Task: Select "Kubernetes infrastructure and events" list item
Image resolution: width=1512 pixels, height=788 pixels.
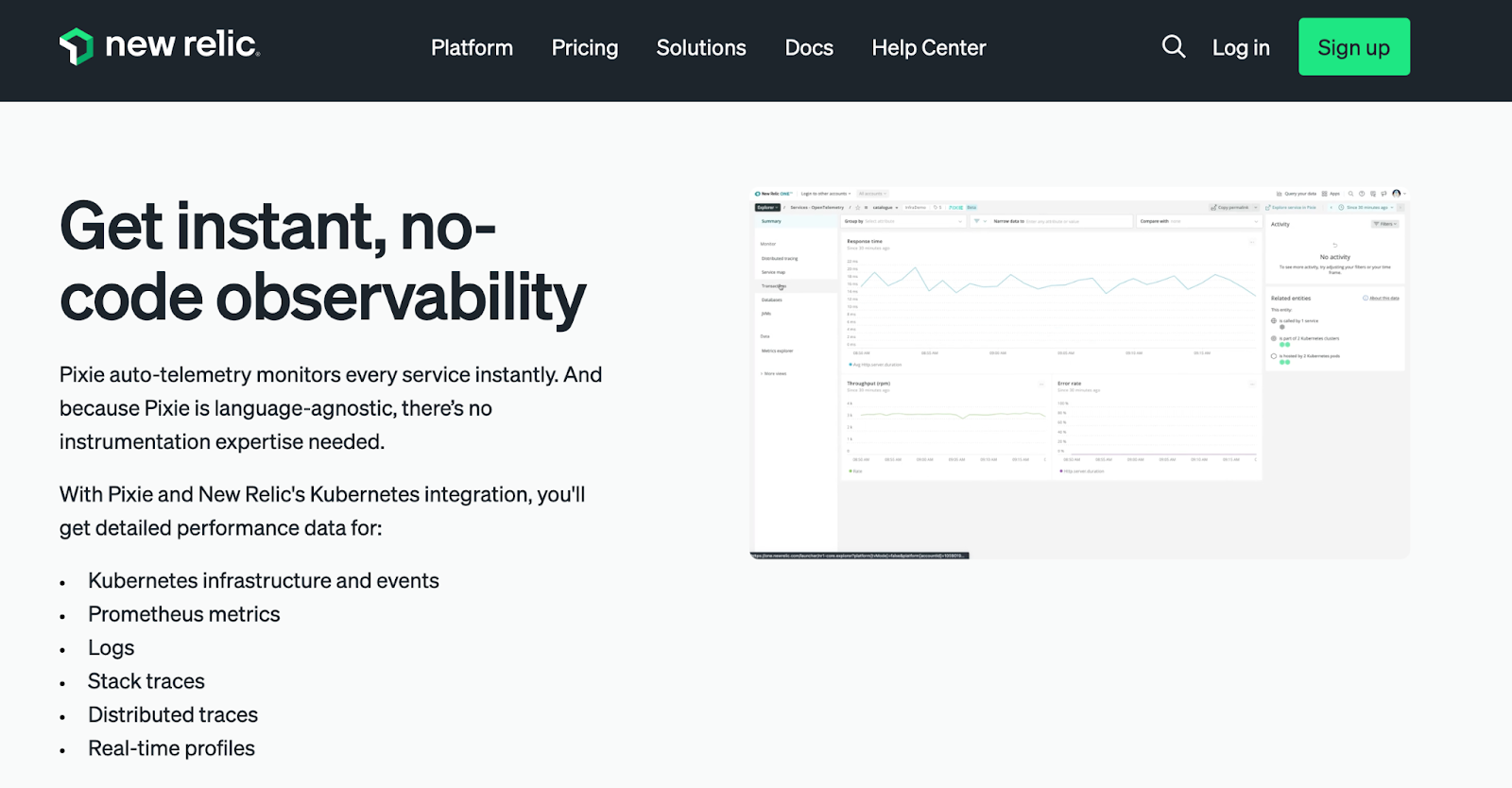Action: [x=264, y=580]
